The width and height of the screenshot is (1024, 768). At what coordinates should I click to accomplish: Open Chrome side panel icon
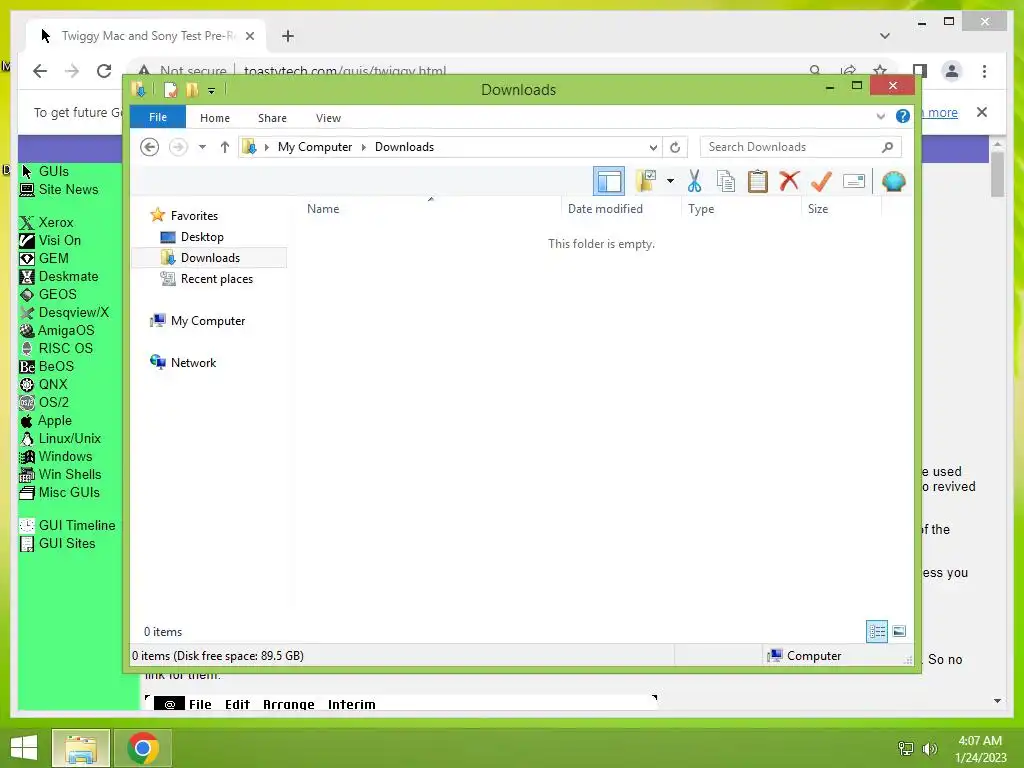coord(920,71)
